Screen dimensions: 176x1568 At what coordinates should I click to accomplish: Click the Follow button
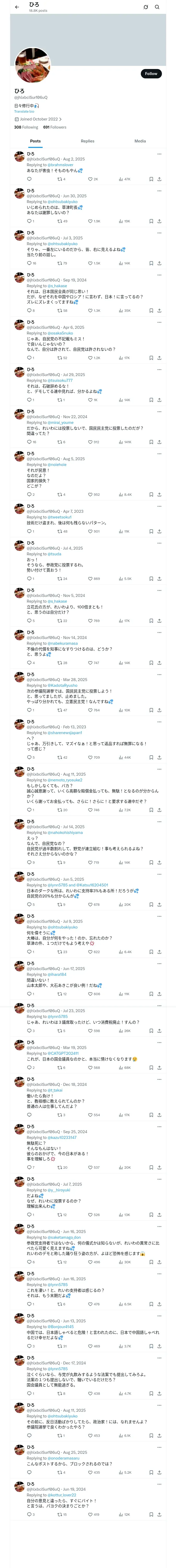coord(150,74)
